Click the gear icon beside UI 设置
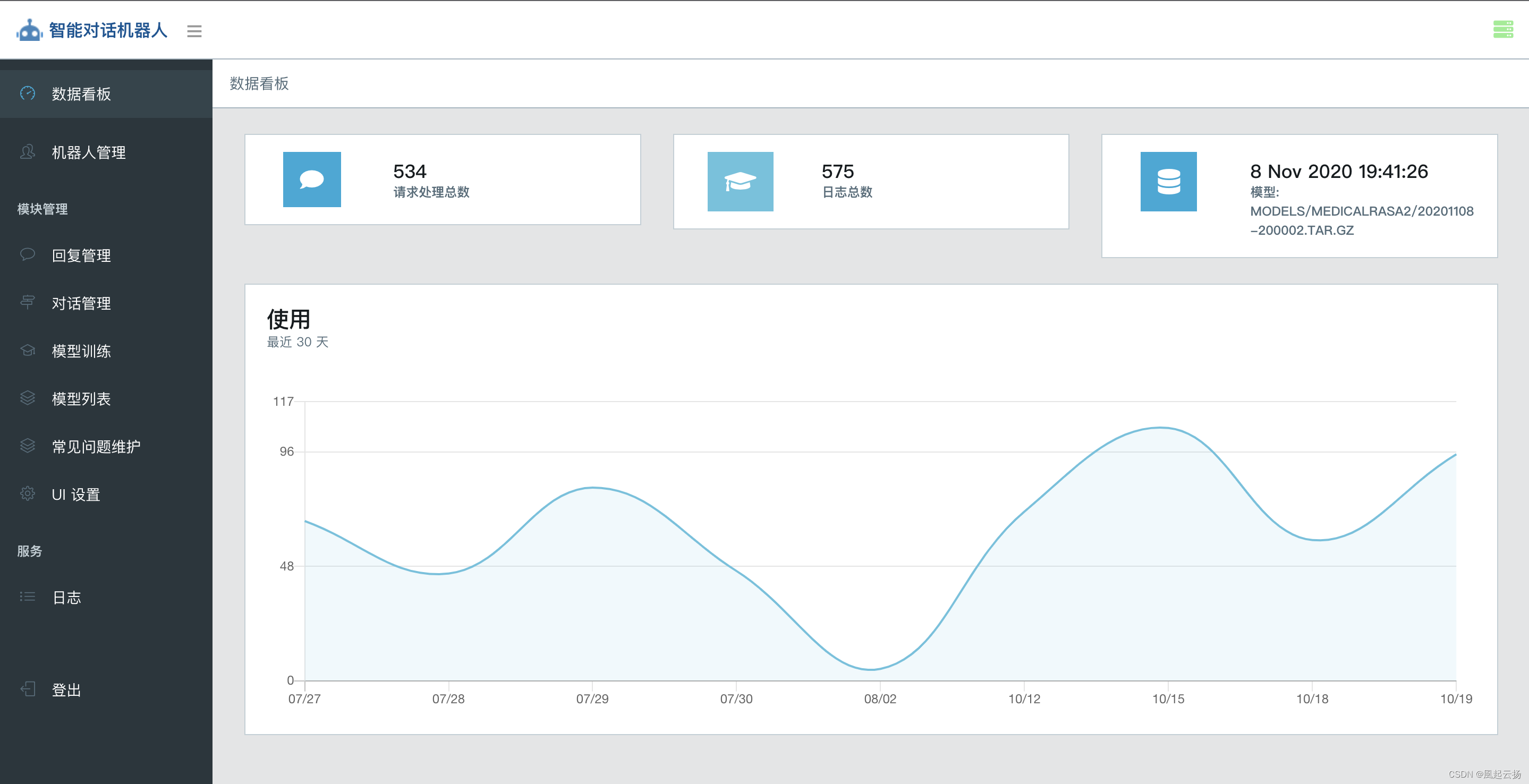This screenshot has width=1529, height=784. click(27, 494)
